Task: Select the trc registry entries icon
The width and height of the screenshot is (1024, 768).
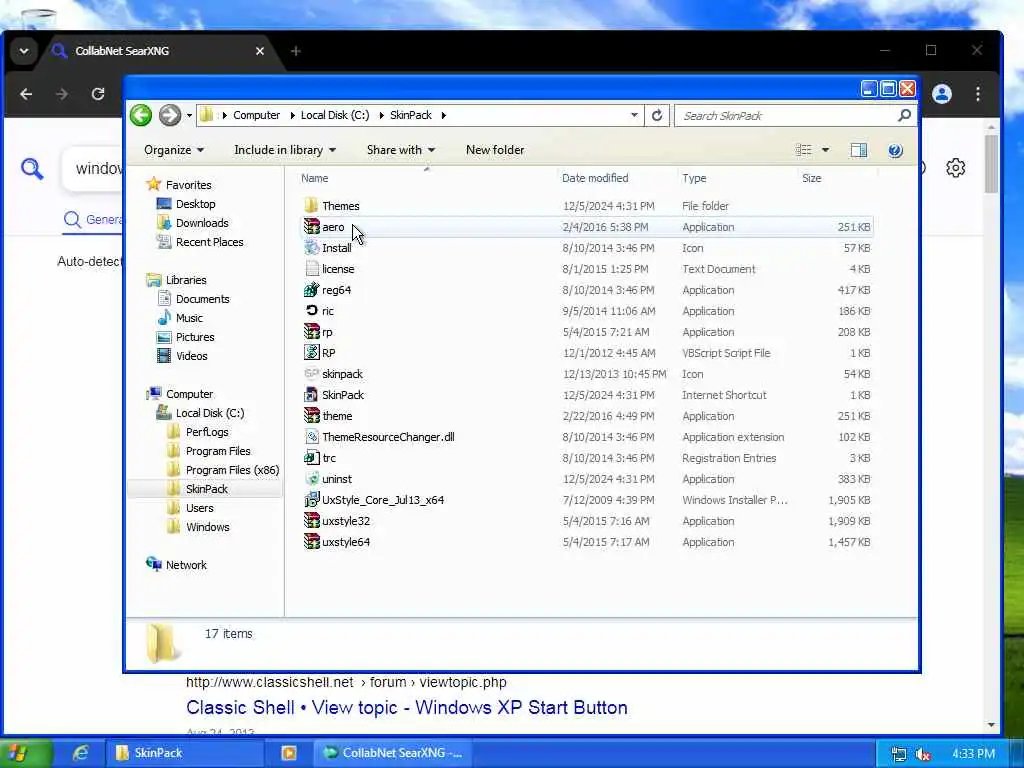Action: point(312,458)
